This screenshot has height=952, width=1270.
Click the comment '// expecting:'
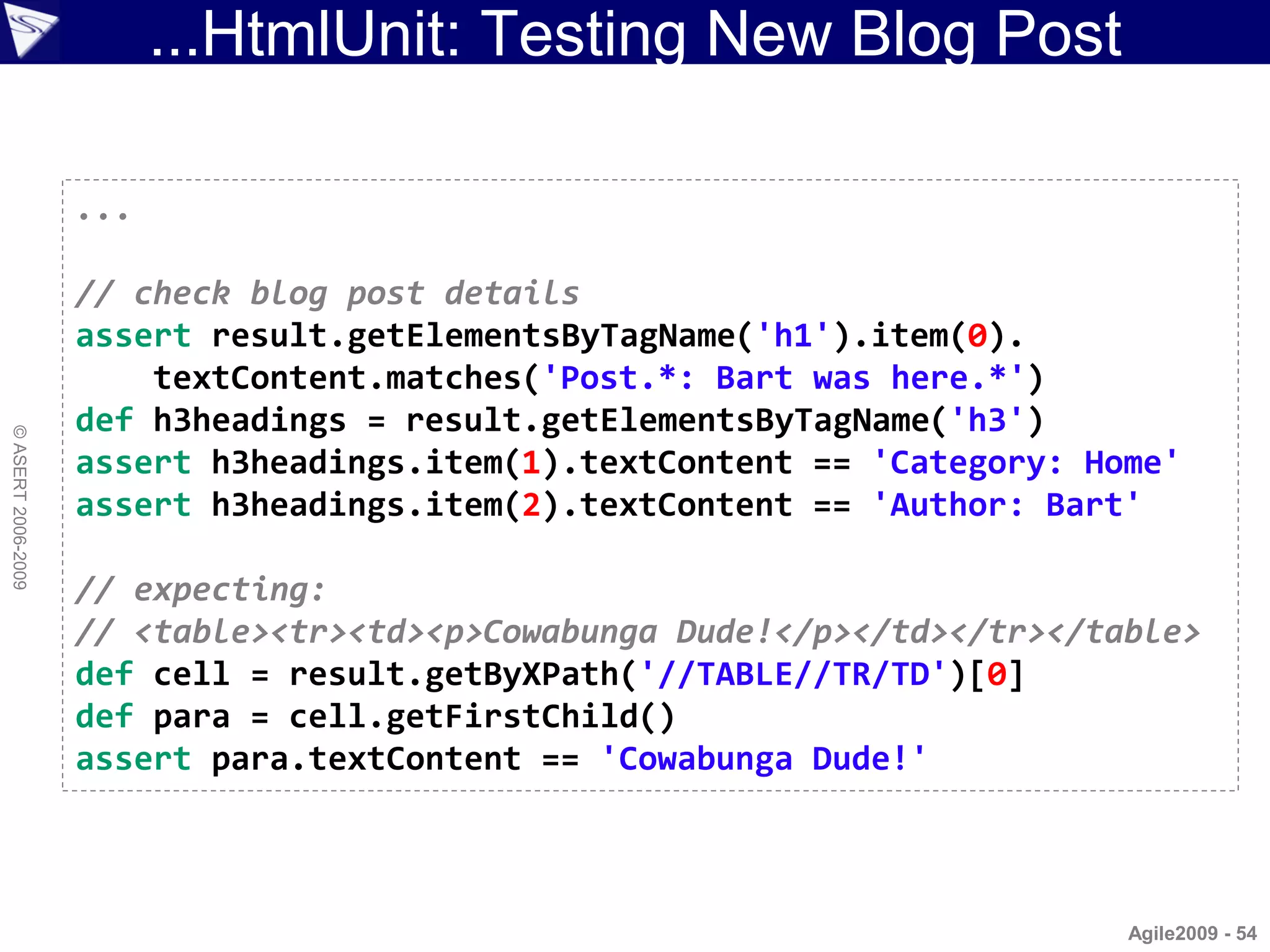[200, 589]
